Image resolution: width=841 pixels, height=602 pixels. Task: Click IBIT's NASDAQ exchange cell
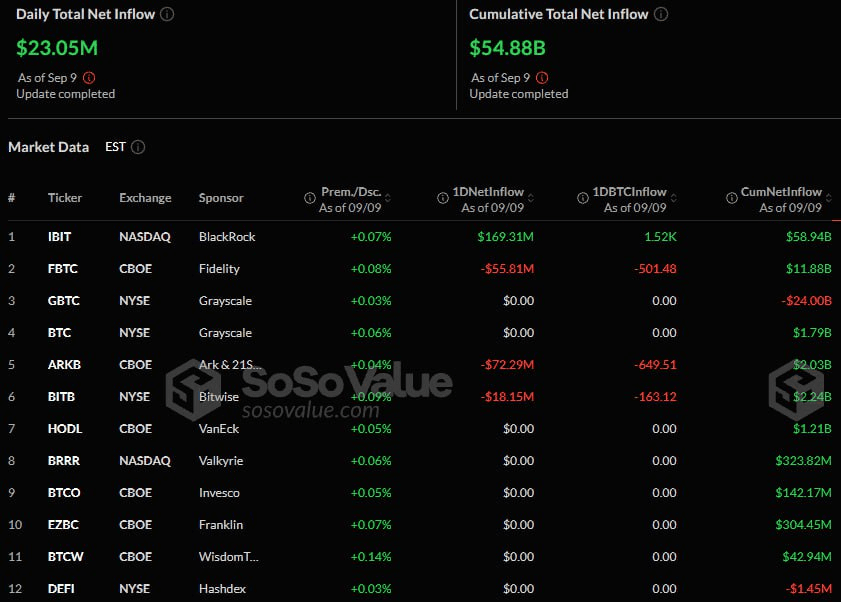click(x=145, y=237)
